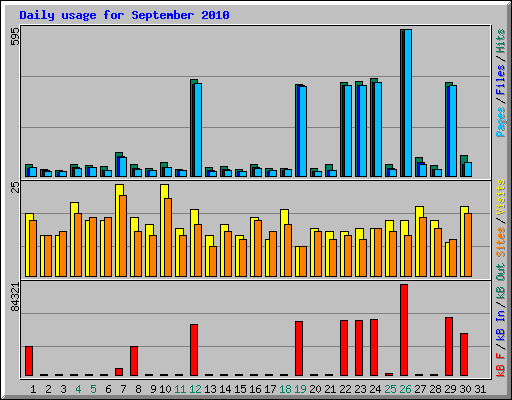
Task: Click green weekend day 25 label
Action: pyautogui.click(x=390, y=389)
